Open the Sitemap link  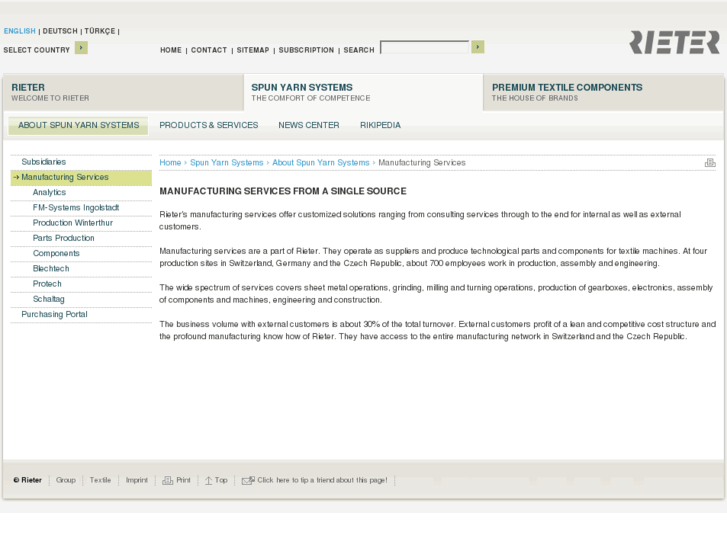click(x=253, y=50)
